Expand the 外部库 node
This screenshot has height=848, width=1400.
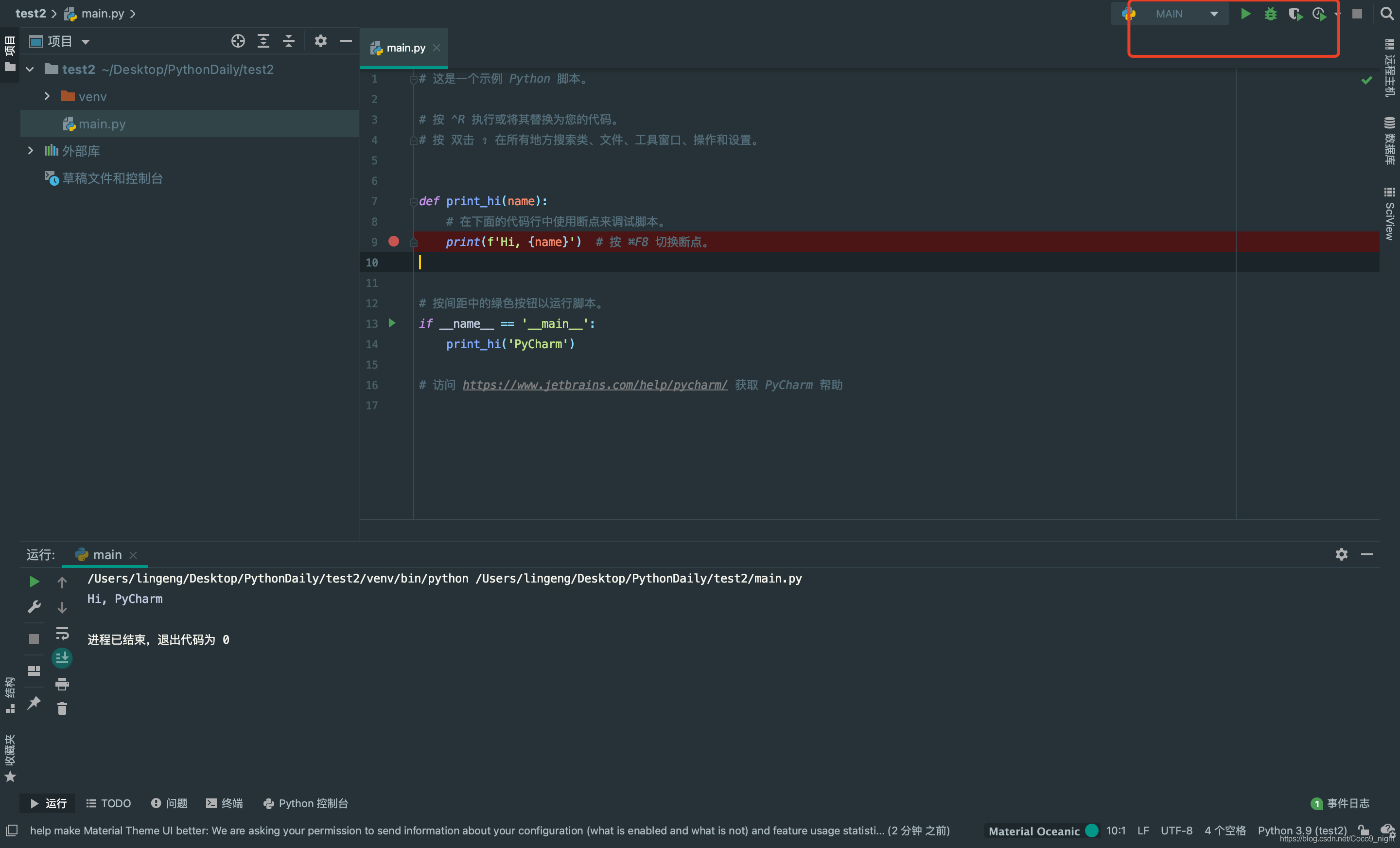30,151
